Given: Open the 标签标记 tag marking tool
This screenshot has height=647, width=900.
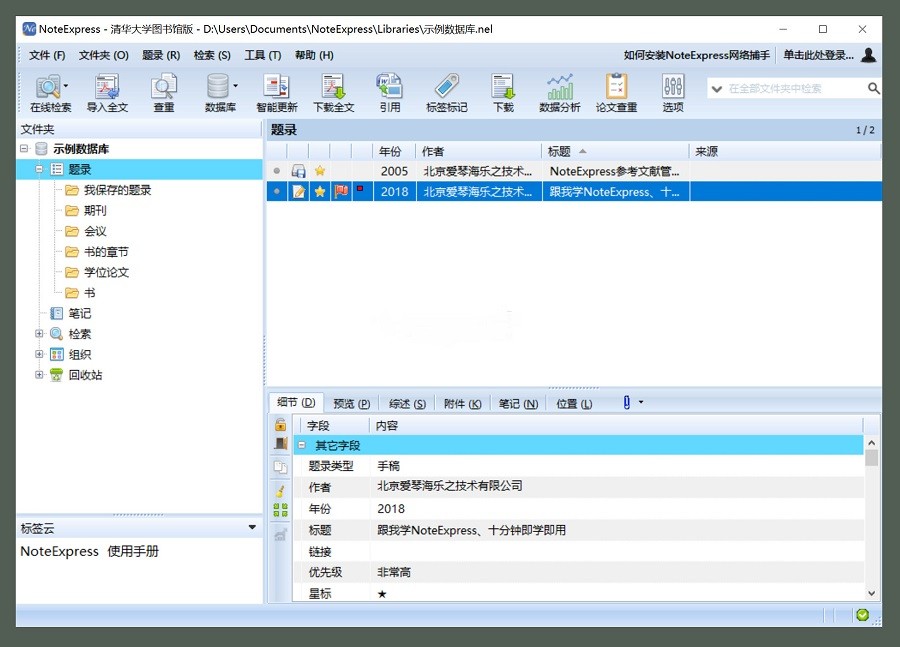Looking at the screenshot, I should coord(447,92).
